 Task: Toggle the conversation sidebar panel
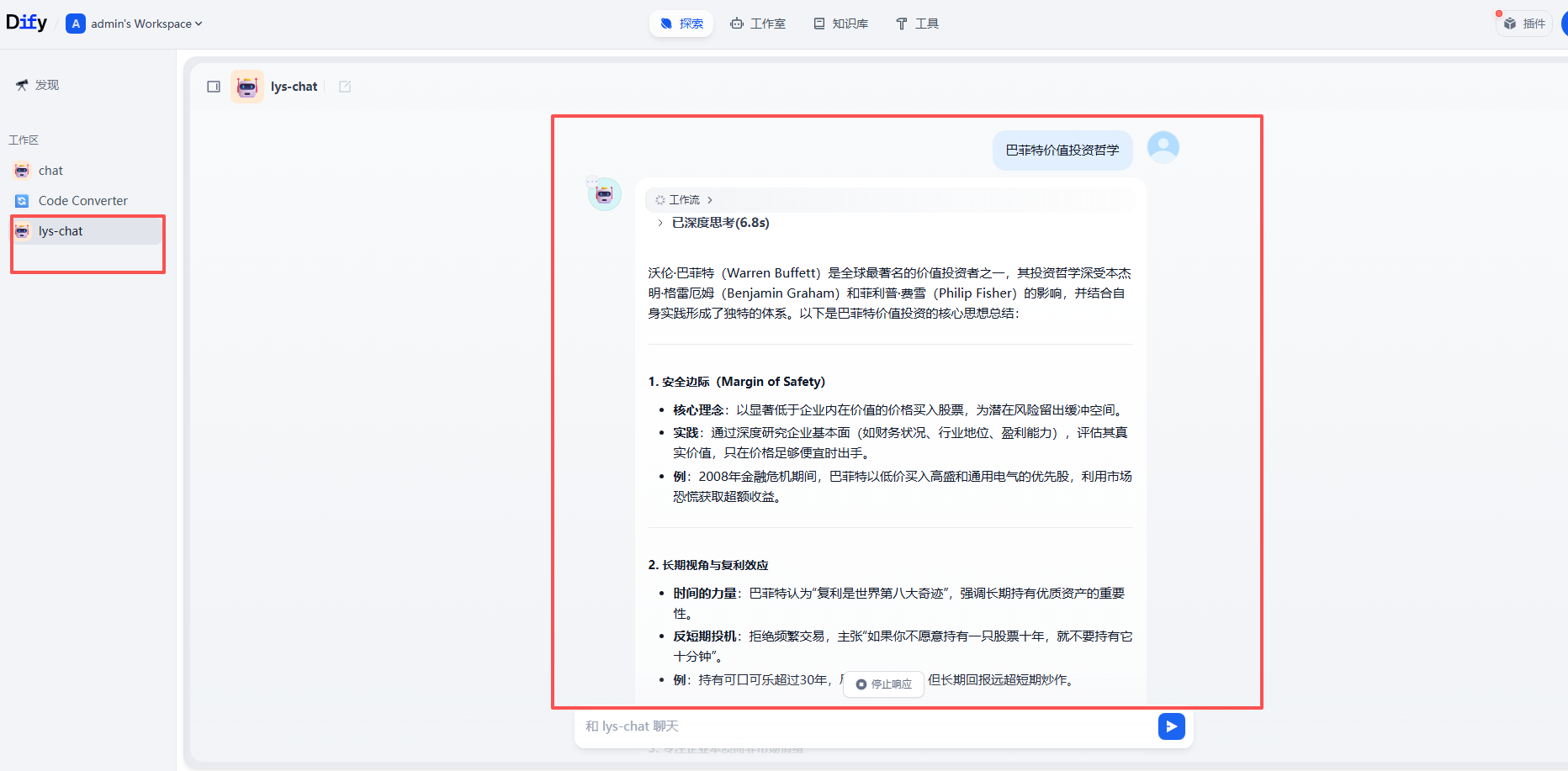point(214,86)
